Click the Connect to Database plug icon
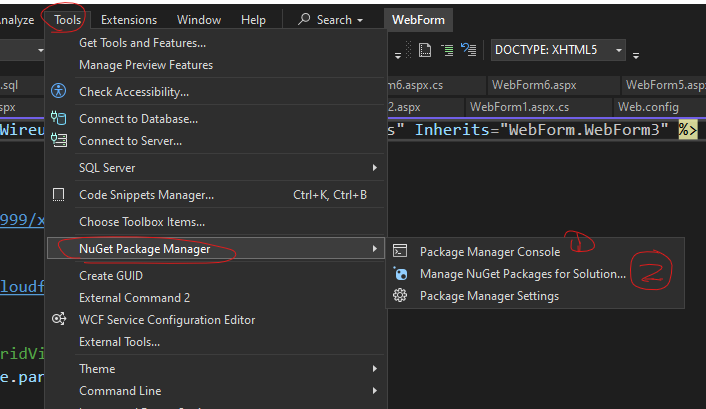 tap(59, 118)
